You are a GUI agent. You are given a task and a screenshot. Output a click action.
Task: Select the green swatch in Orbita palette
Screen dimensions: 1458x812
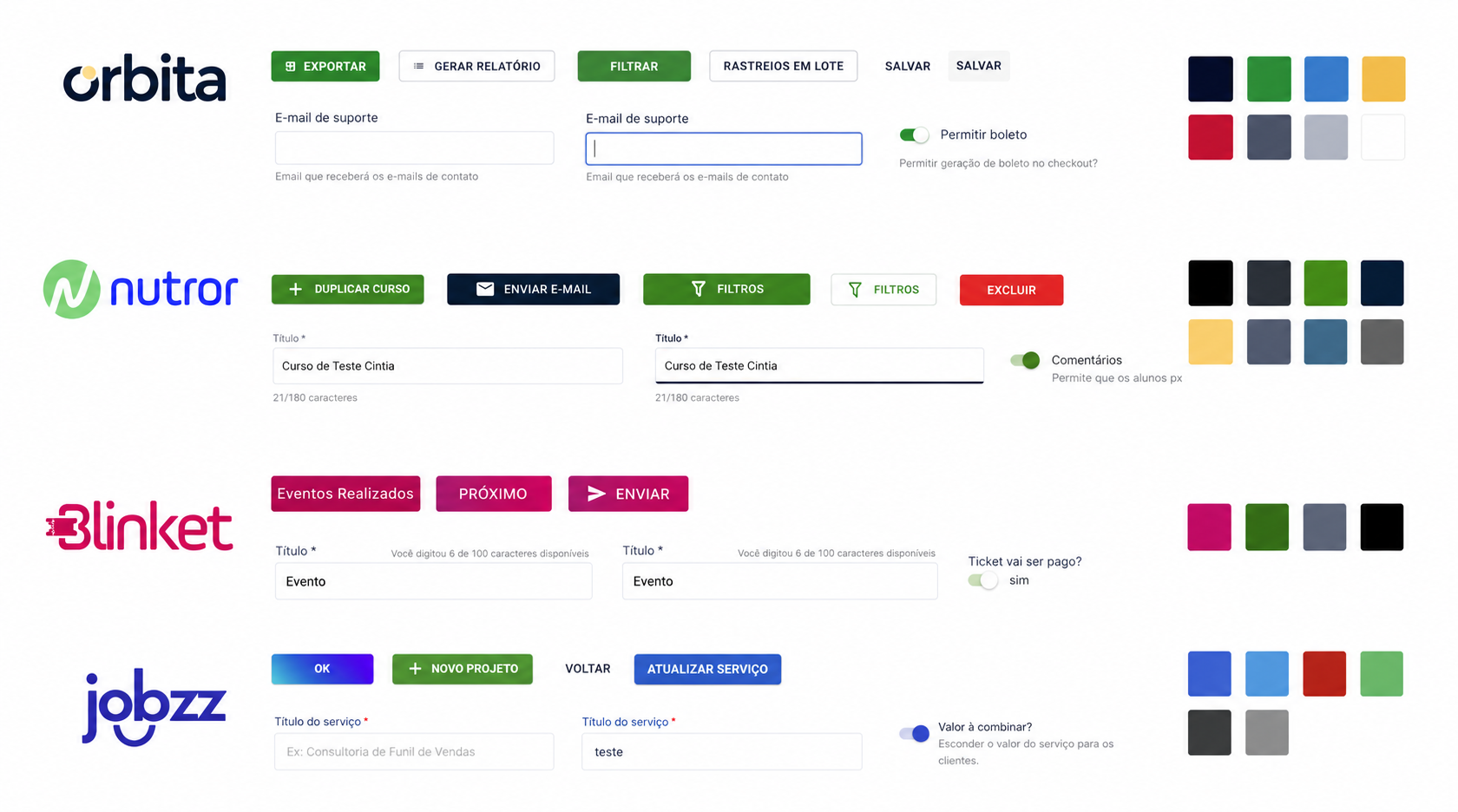1269,79
